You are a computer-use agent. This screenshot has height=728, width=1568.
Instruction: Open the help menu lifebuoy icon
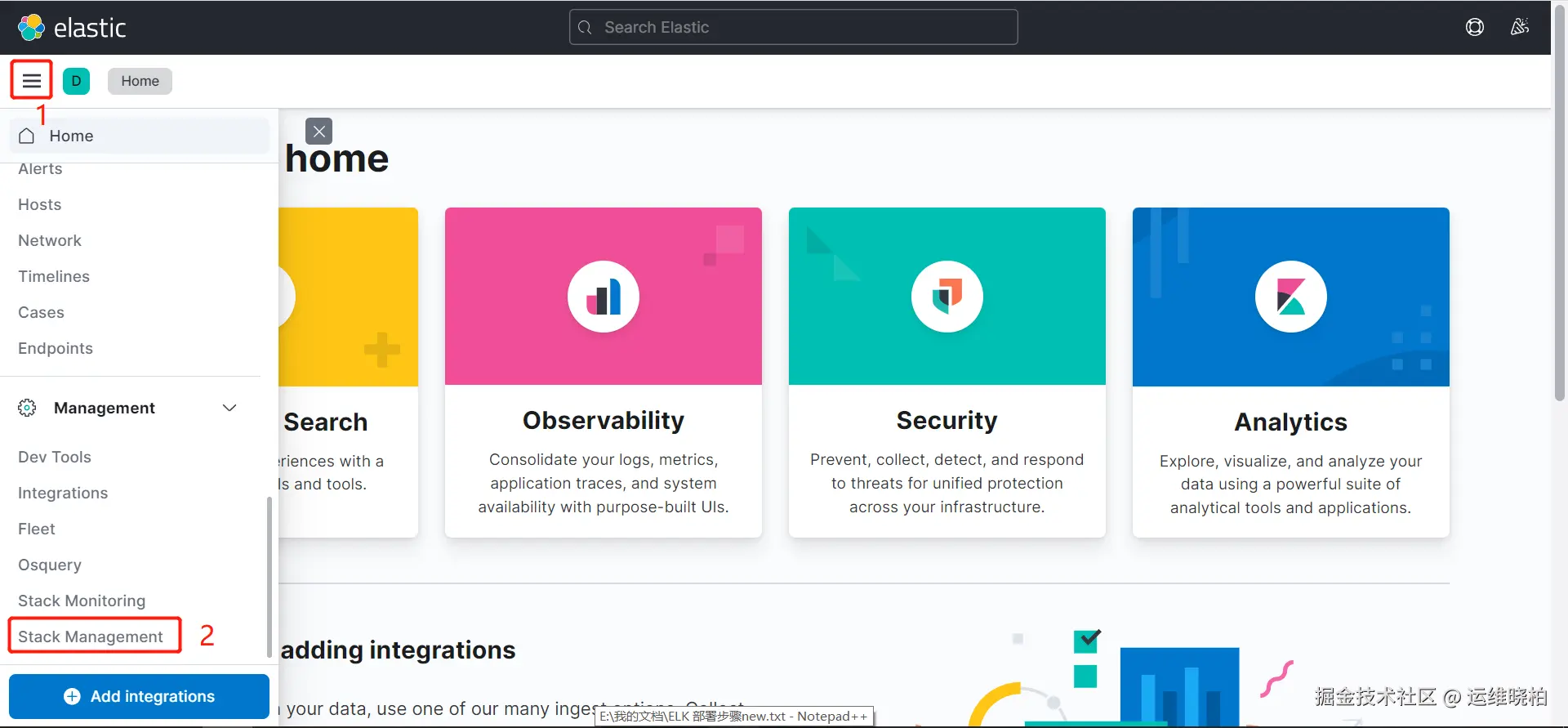1474,27
